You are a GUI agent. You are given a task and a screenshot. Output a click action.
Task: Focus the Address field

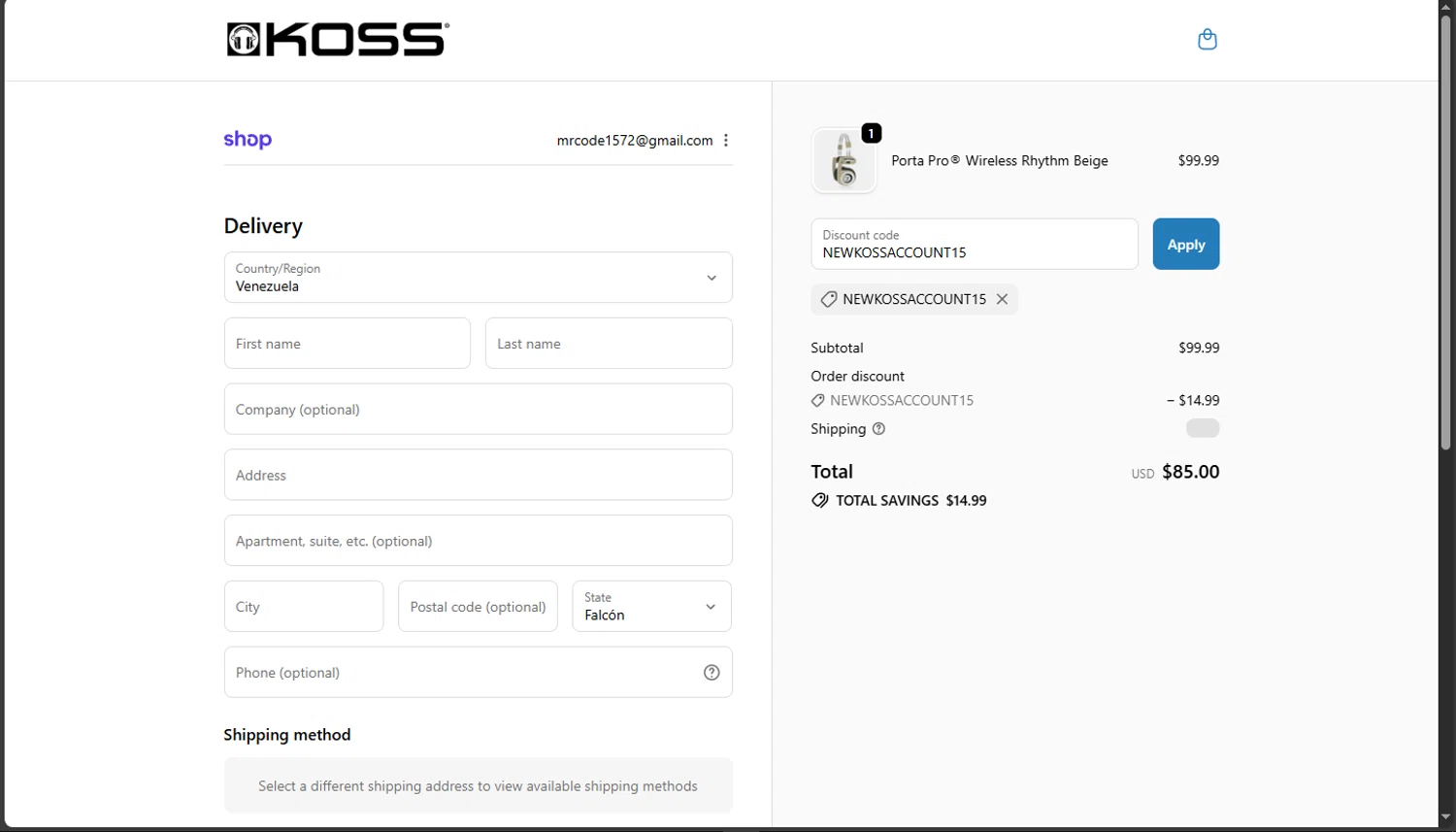coord(478,475)
